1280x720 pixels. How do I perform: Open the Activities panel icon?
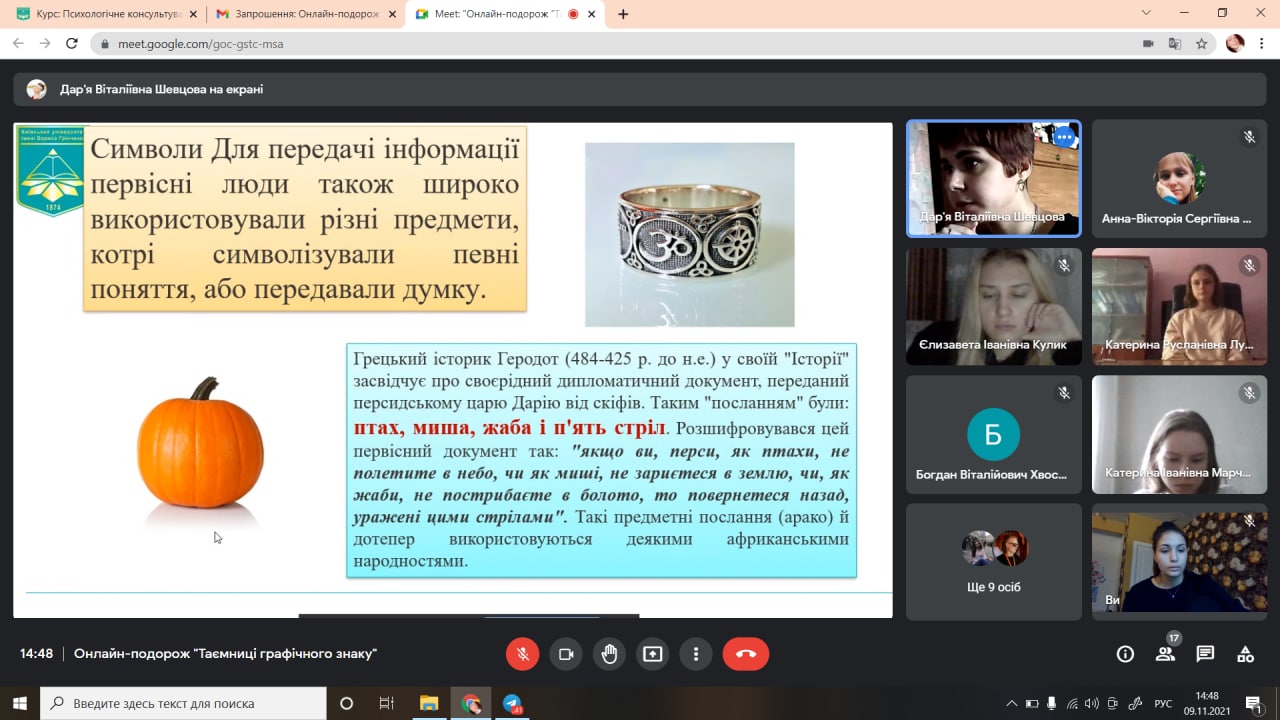[x=1245, y=654]
